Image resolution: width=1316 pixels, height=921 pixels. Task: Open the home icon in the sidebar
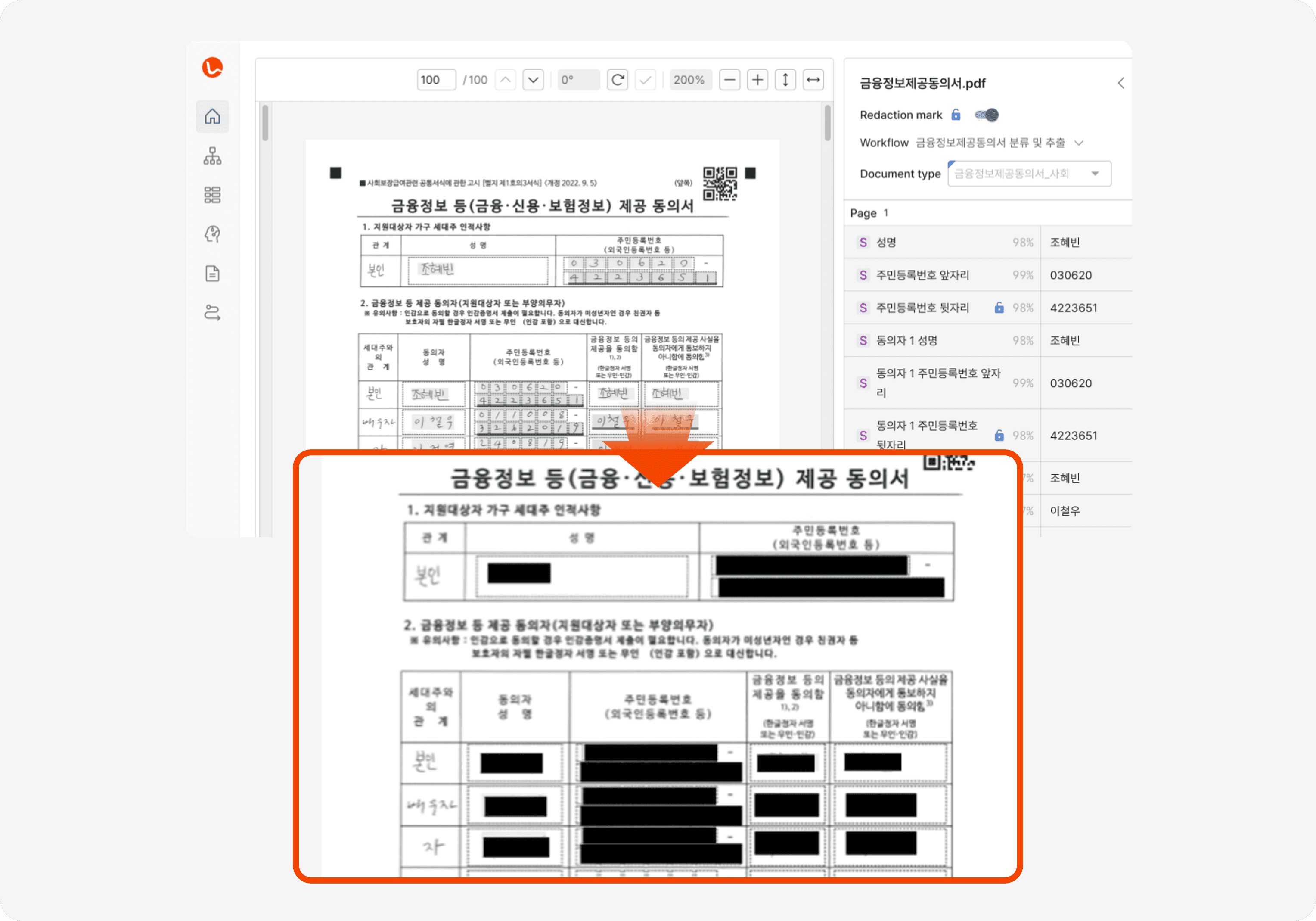[x=212, y=116]
